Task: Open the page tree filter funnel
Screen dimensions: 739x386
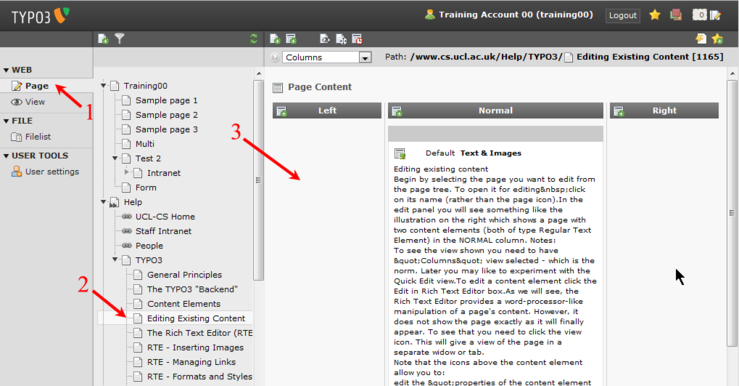Action: (120, 39)
